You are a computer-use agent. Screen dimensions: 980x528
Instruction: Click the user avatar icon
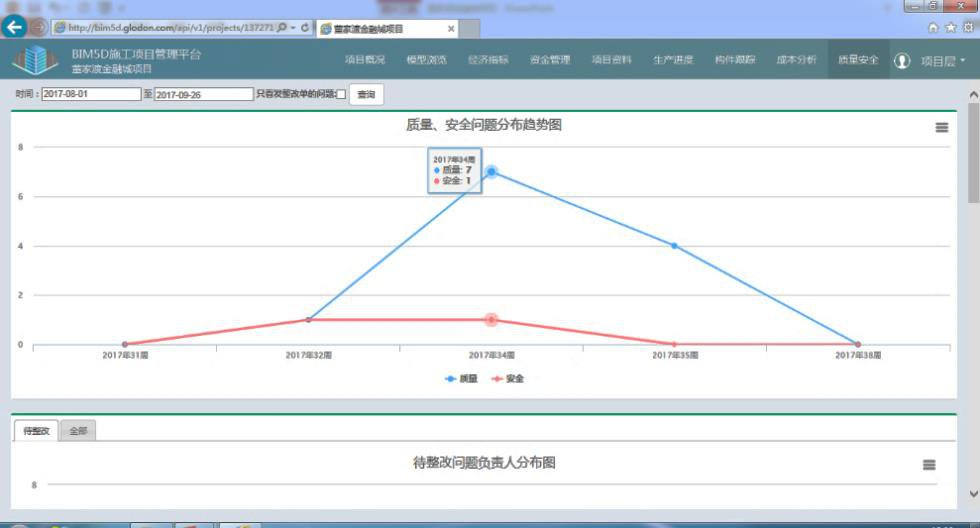coord(902,61)
